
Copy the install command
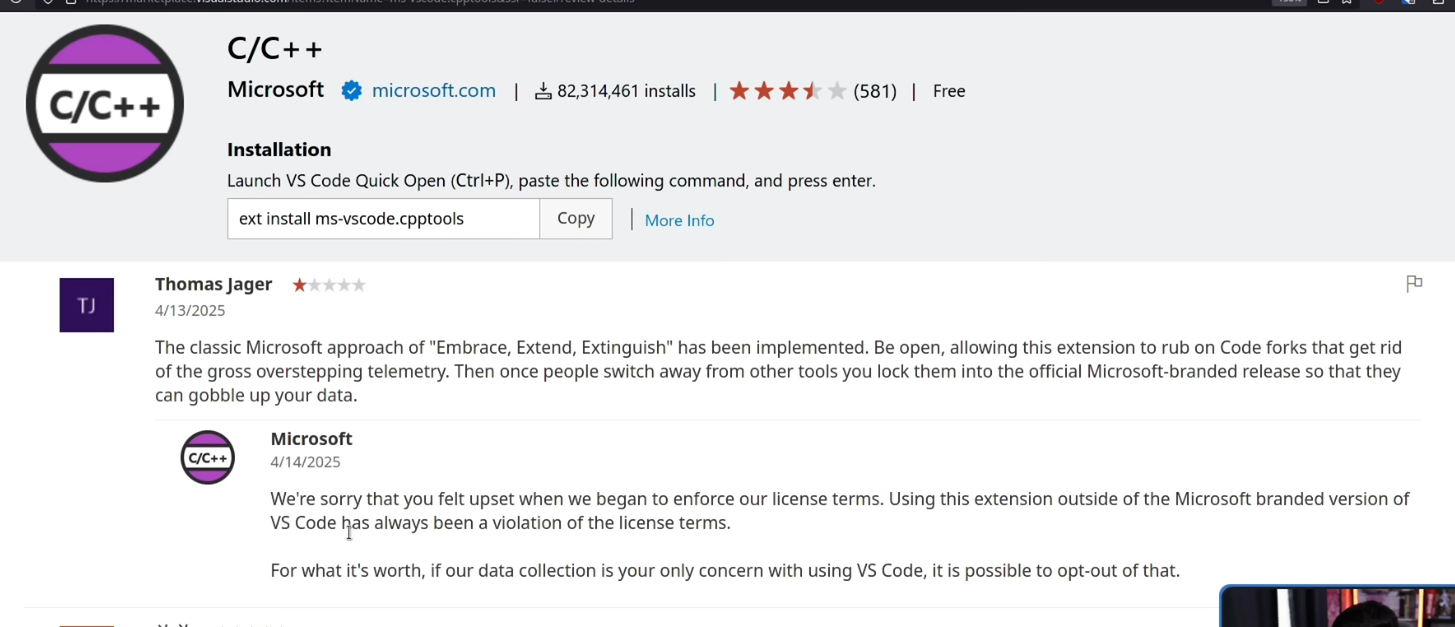(x=576, y=219)
